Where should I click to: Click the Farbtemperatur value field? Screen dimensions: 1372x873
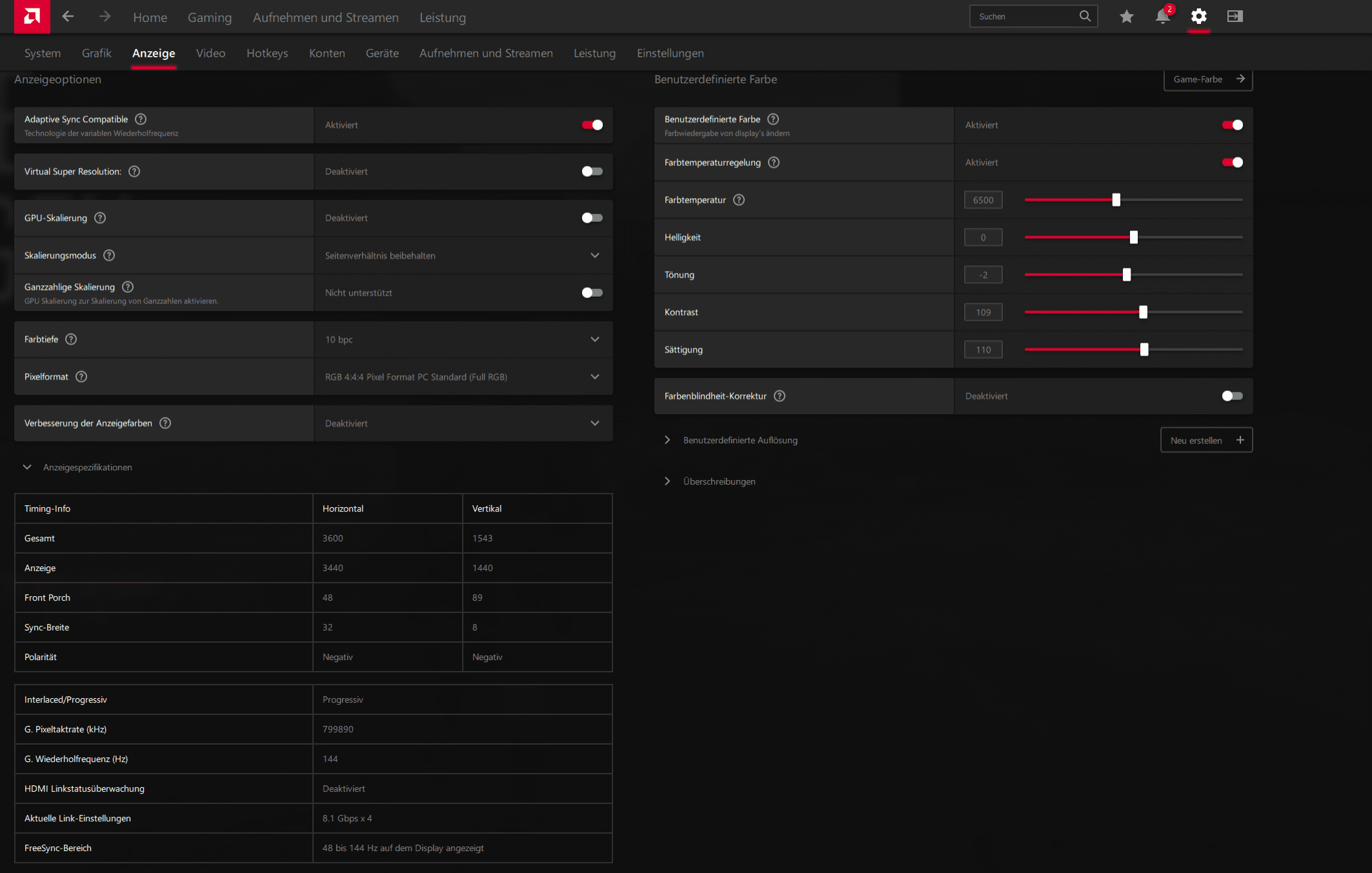[983, 200]
